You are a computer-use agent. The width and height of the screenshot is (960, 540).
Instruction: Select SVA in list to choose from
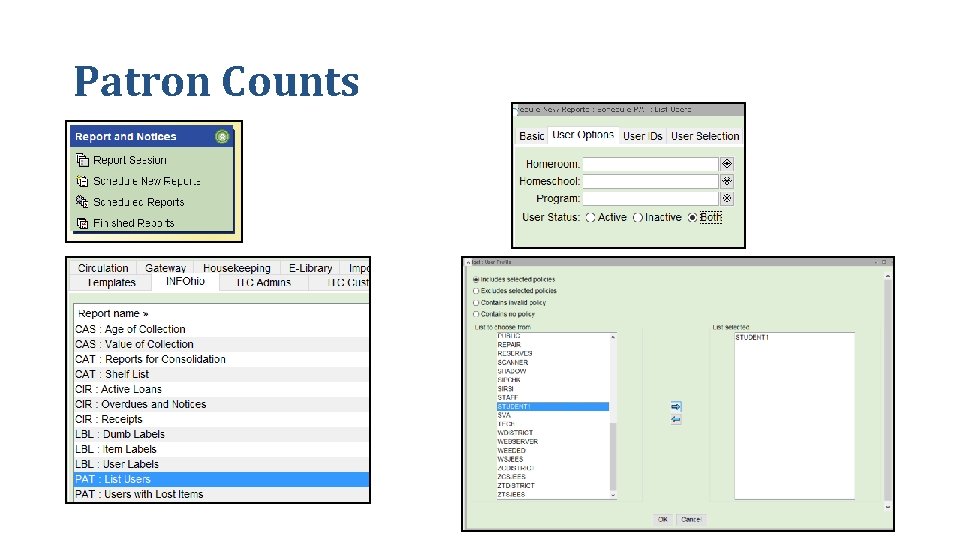(504, 415)
